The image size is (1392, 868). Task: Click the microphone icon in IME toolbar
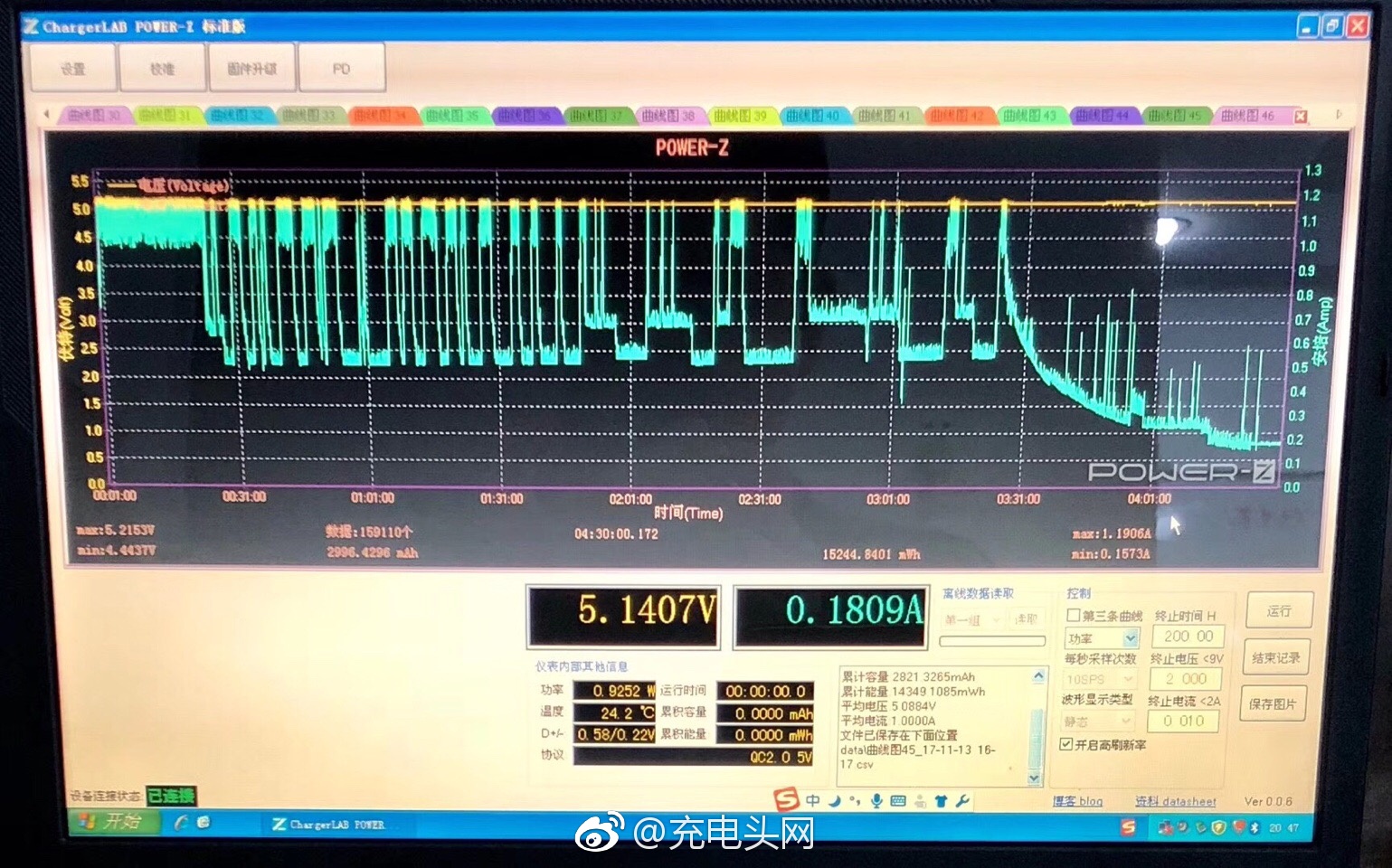876,801
